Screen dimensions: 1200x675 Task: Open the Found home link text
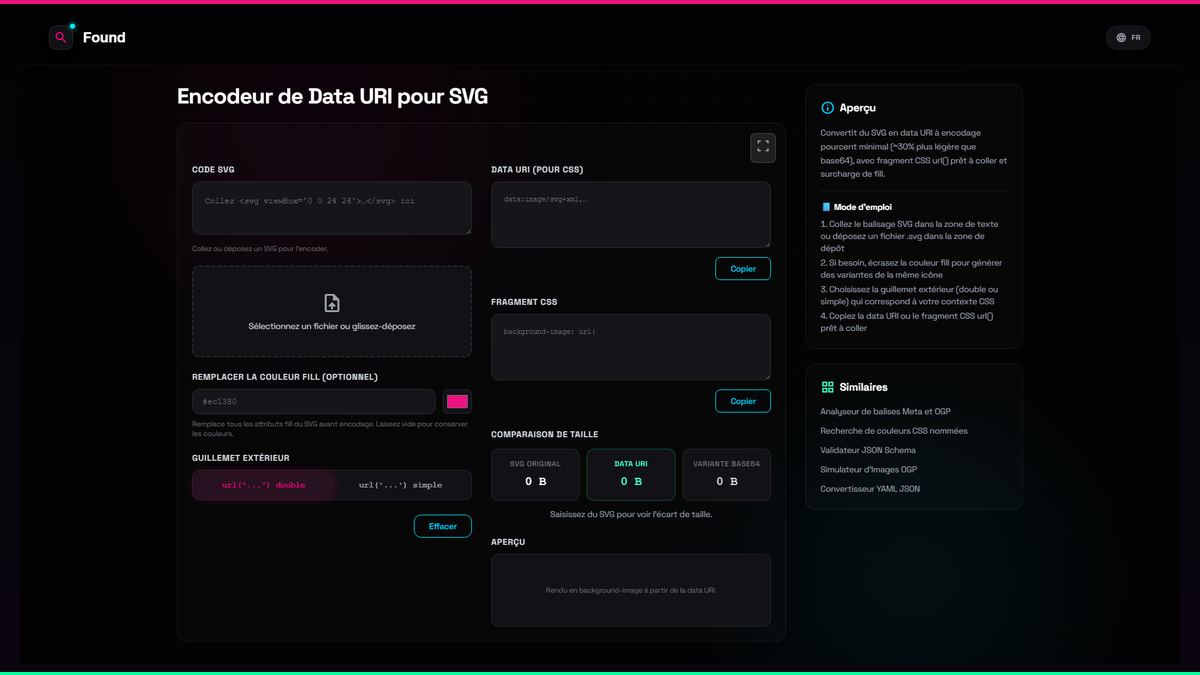(104, 38)
